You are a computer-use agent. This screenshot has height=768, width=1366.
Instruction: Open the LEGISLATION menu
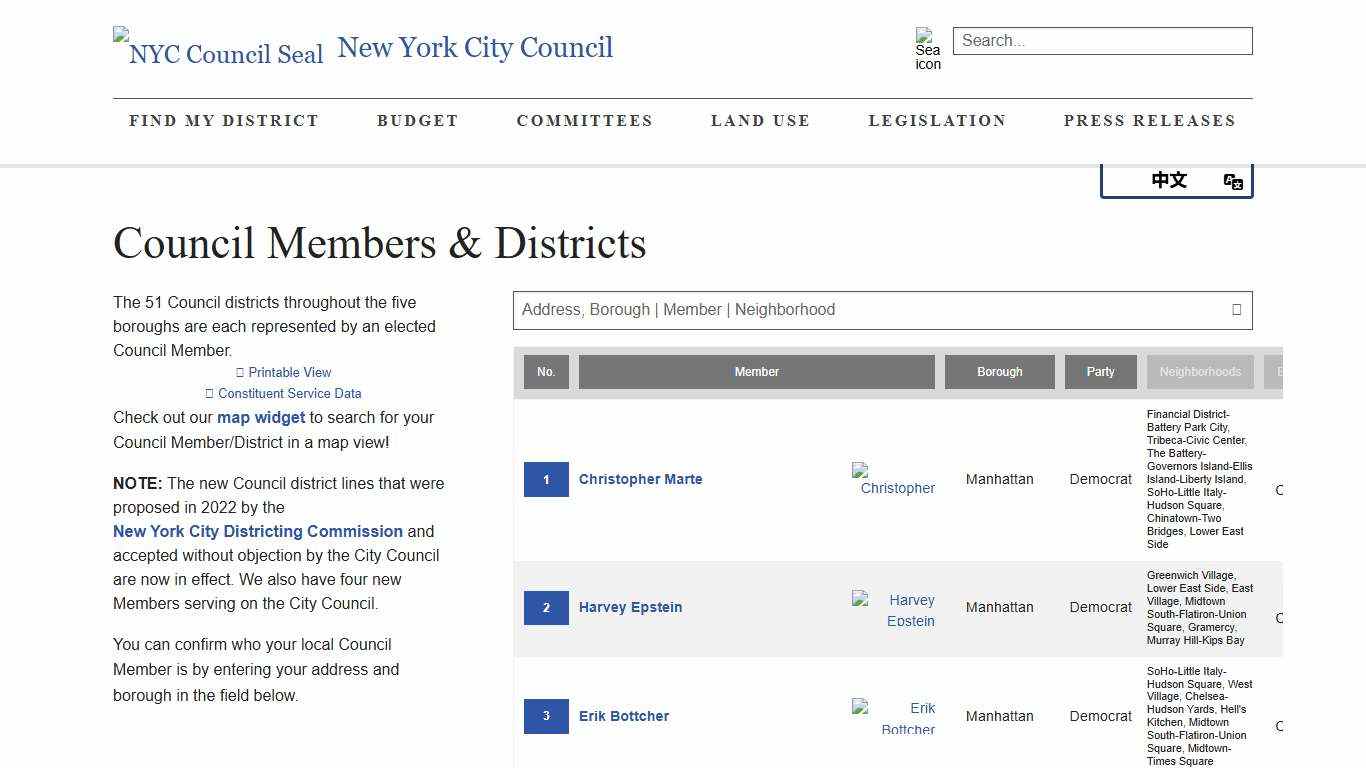click(937, 120)
